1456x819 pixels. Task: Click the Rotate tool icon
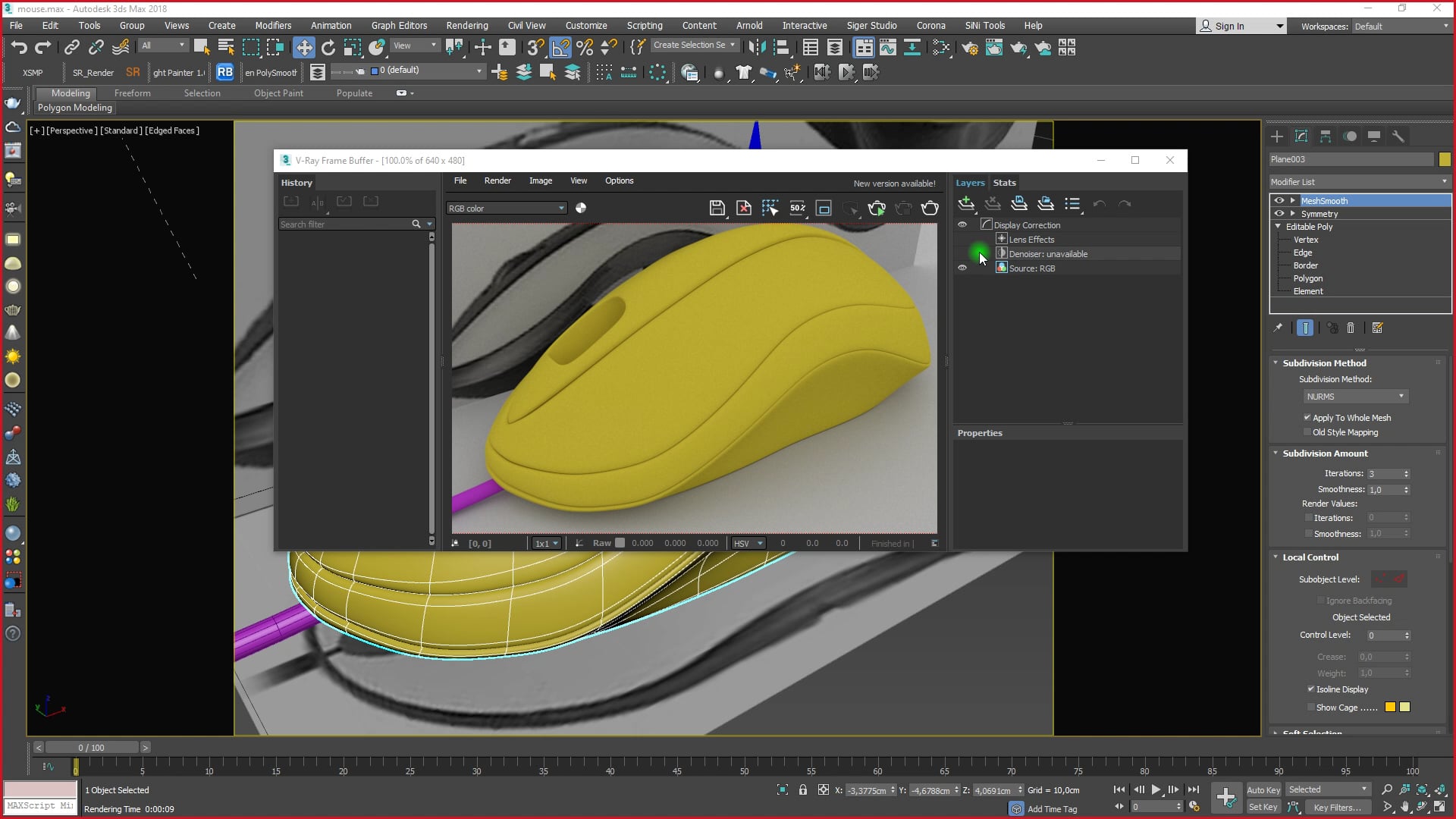point(328,48)
